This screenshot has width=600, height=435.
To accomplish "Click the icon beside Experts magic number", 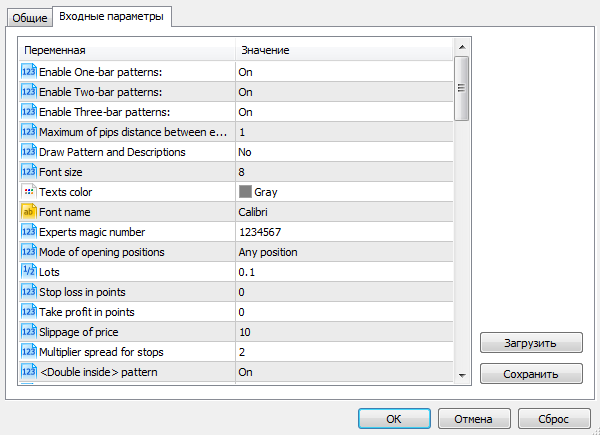I will (28, 232).
